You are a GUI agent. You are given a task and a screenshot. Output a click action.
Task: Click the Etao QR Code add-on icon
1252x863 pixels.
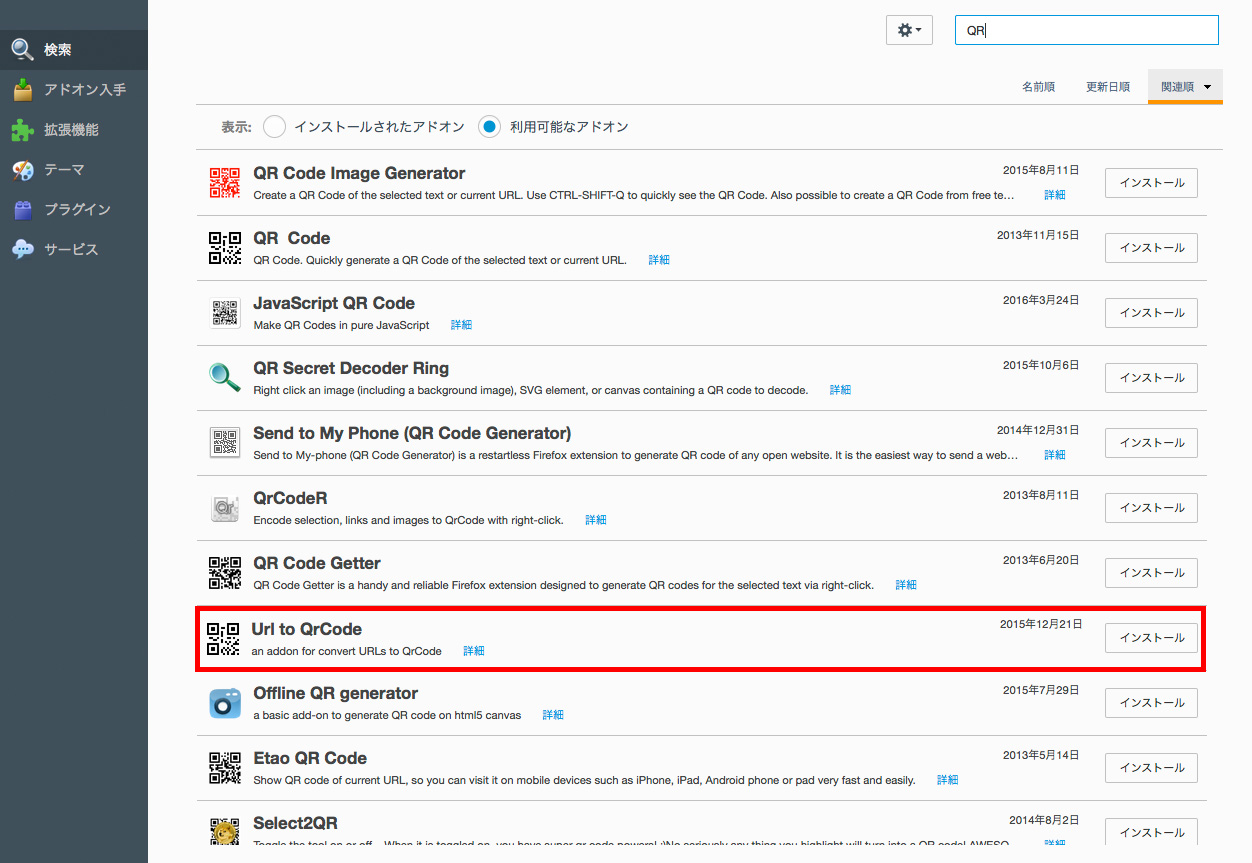coord(225,768)
